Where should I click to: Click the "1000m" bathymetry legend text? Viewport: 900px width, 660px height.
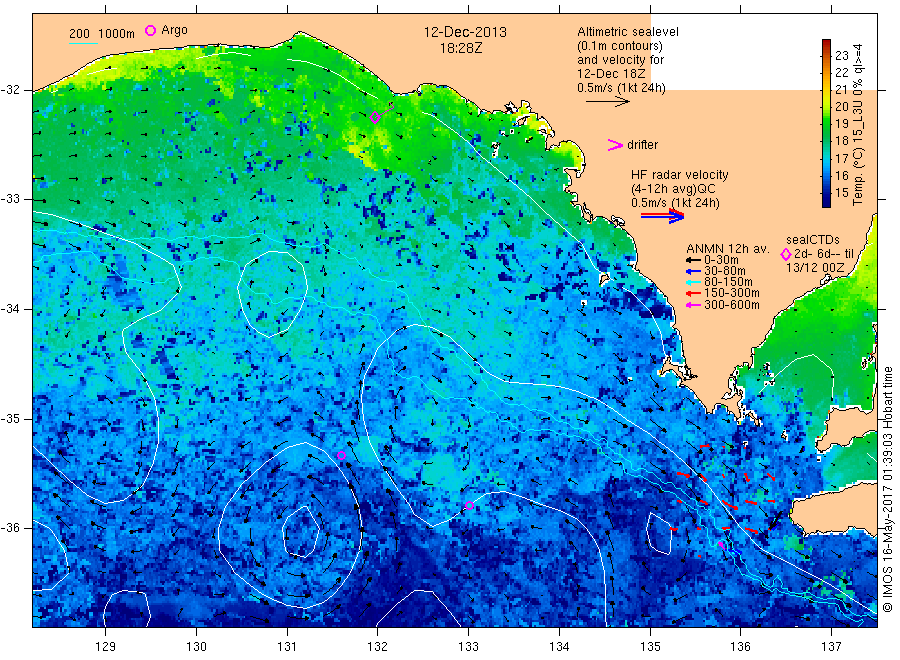tap(116, 34)
